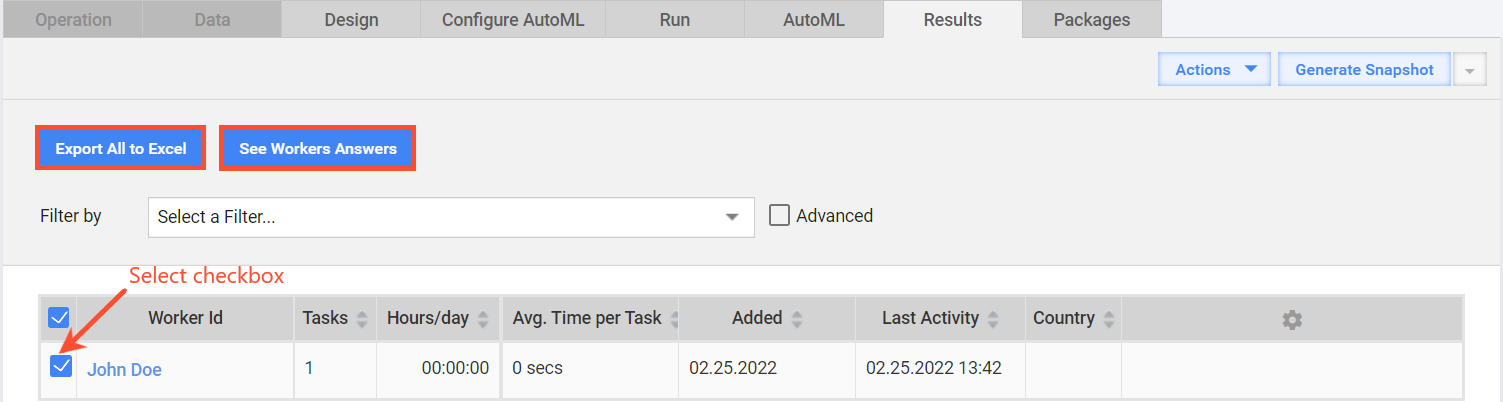The width and height of the screenshot is (1503, 402).
Task: Click See Workers Answers button
Action: pos(318,149)
